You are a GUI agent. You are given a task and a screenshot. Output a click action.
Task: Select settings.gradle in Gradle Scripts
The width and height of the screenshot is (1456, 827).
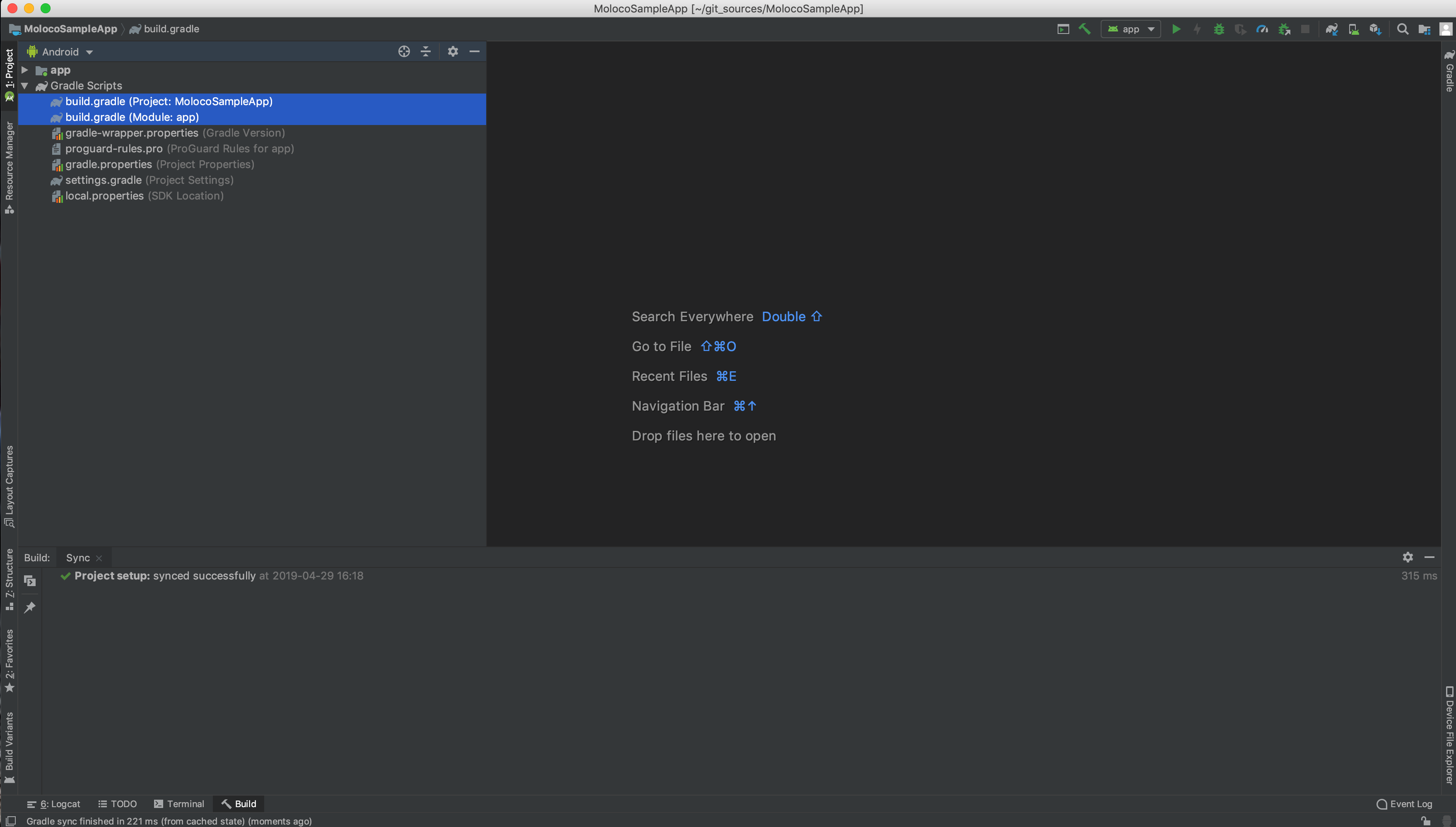pyautogui.click(x=104, y=180)
